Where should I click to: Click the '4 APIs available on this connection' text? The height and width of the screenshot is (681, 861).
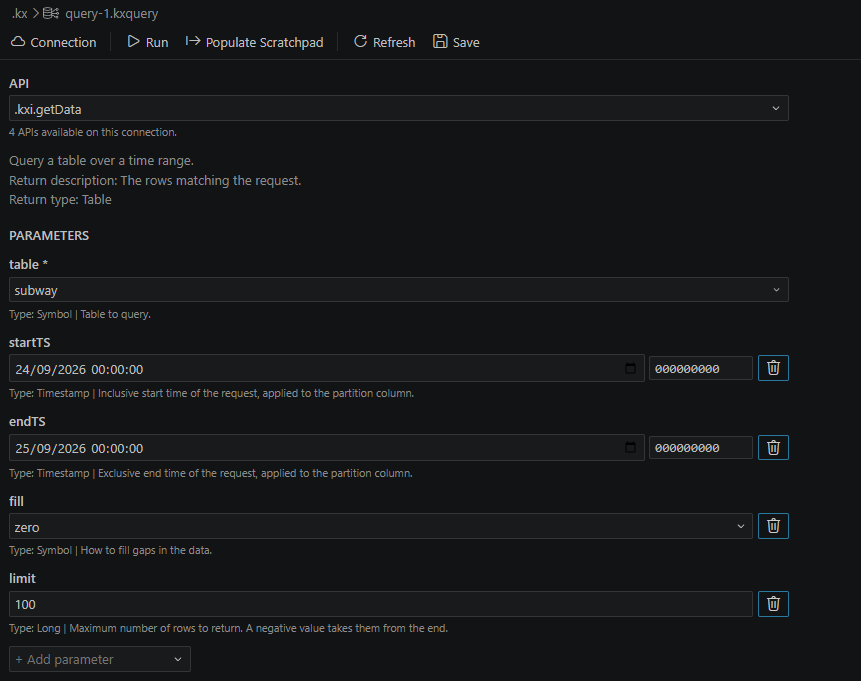93,132
